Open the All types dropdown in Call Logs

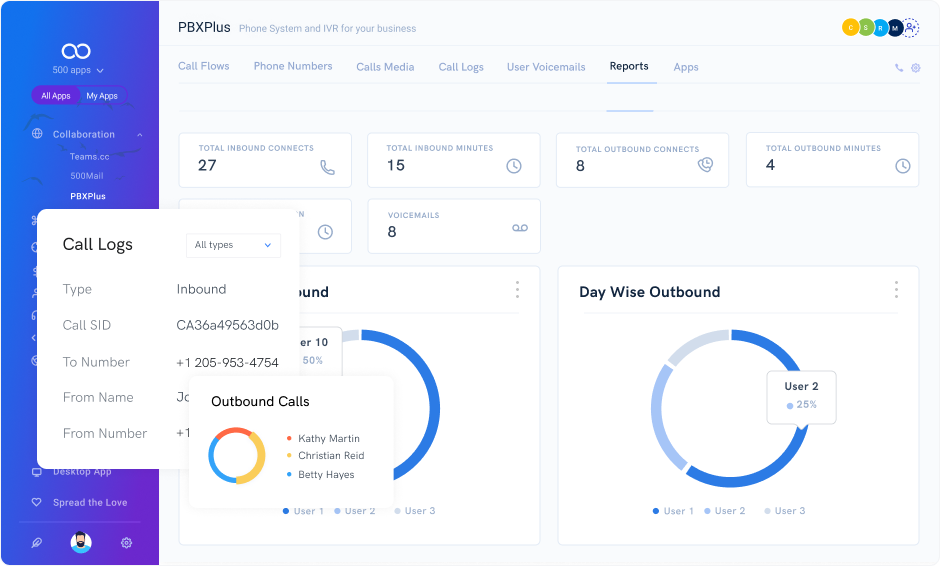233,245
